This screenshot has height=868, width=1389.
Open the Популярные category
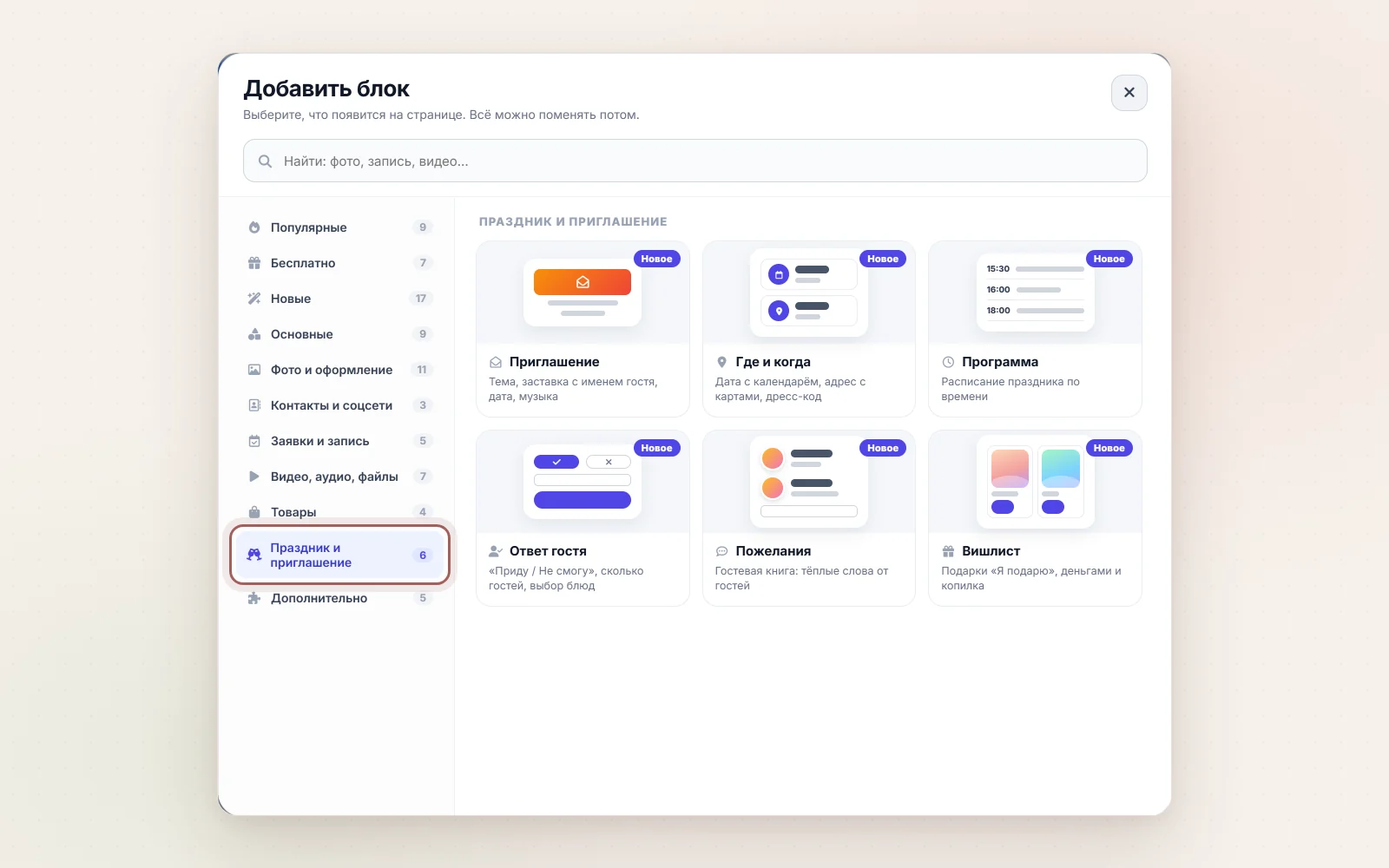point(339,227)
